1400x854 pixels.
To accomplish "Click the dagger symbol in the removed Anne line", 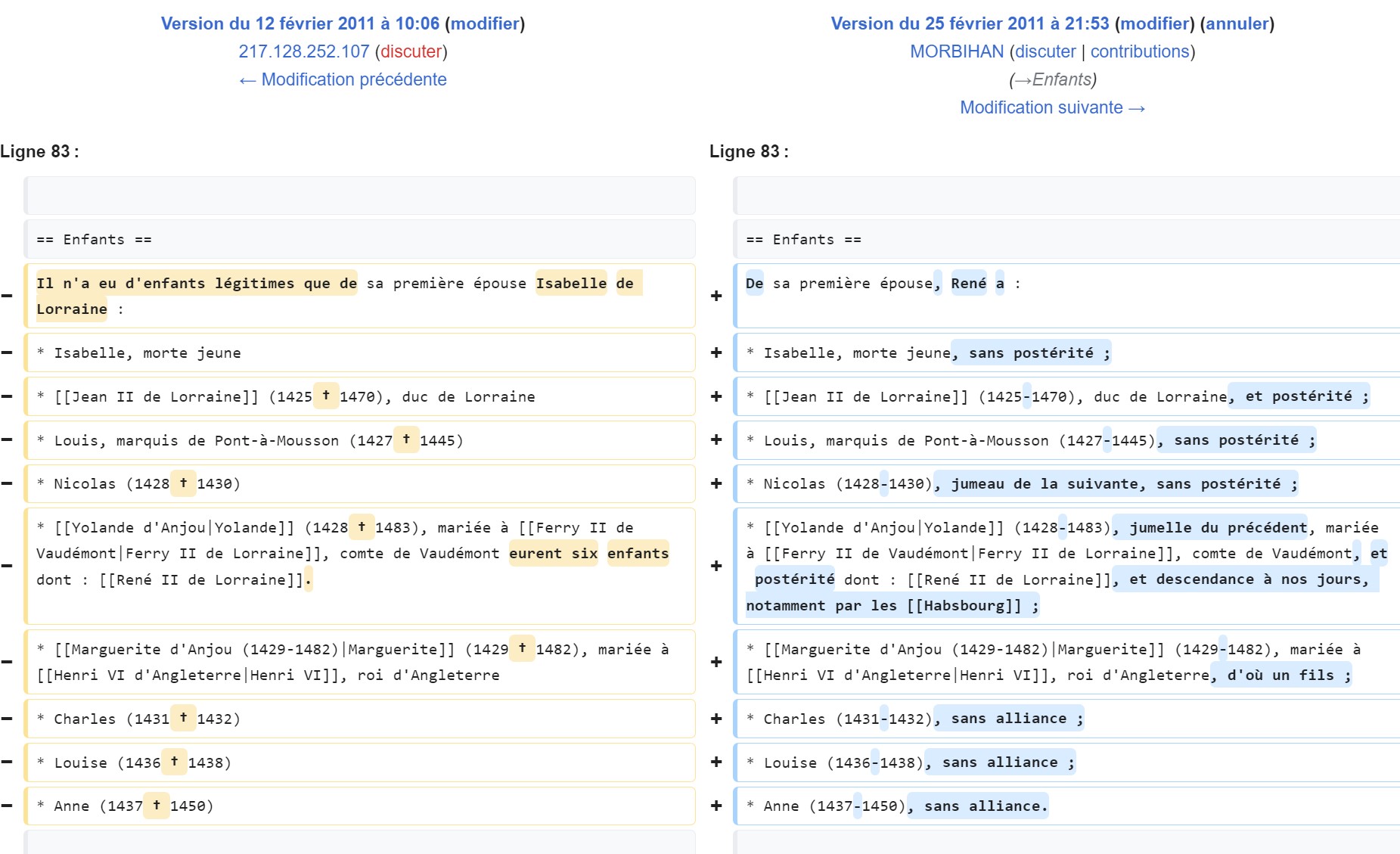I will [157, 805].
